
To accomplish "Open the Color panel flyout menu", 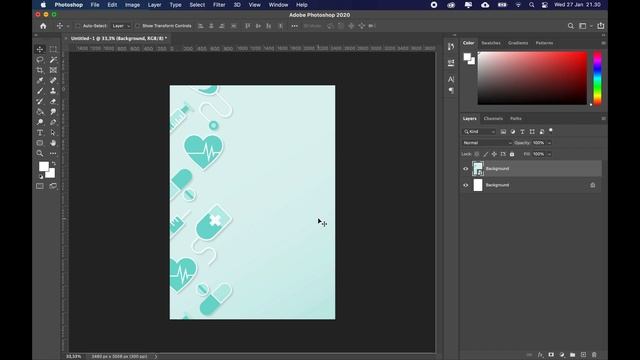I will click(x=603, y=43).
